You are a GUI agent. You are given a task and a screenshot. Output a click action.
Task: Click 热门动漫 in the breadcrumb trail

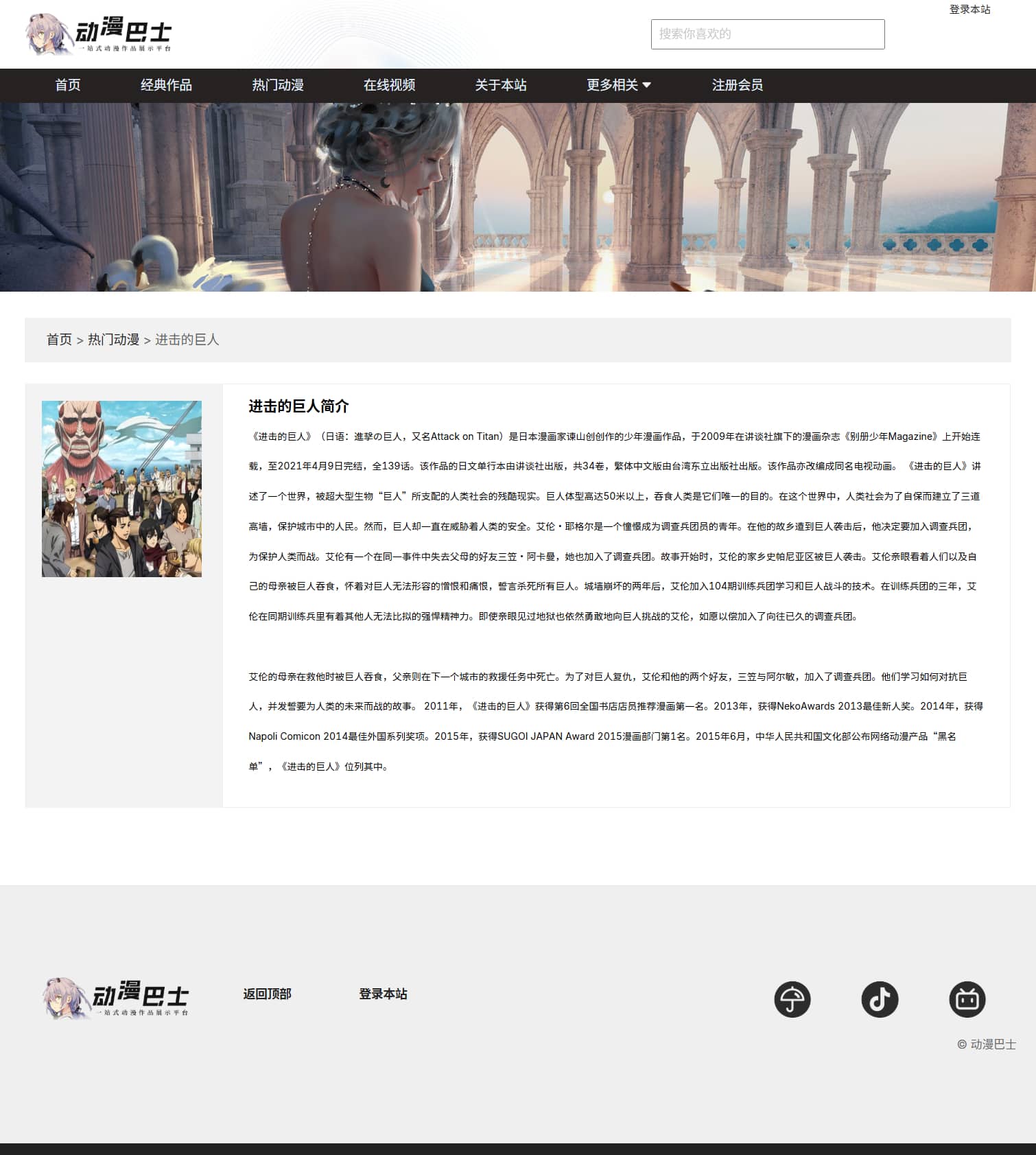[113, 340]
